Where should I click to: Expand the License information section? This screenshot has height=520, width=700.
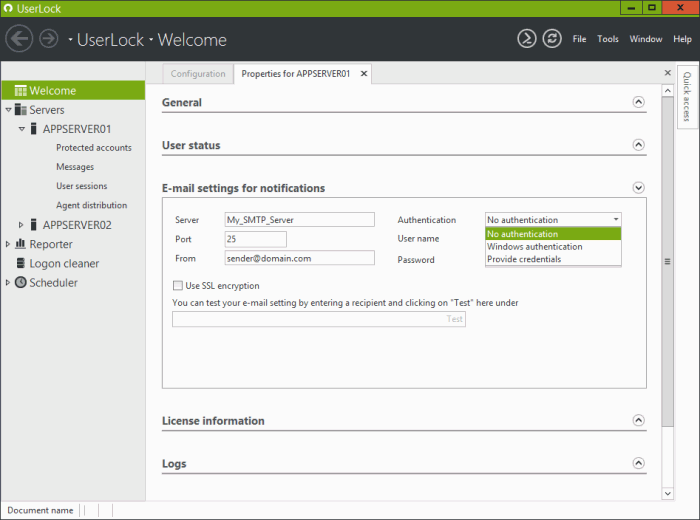click(x=638, y=420)
